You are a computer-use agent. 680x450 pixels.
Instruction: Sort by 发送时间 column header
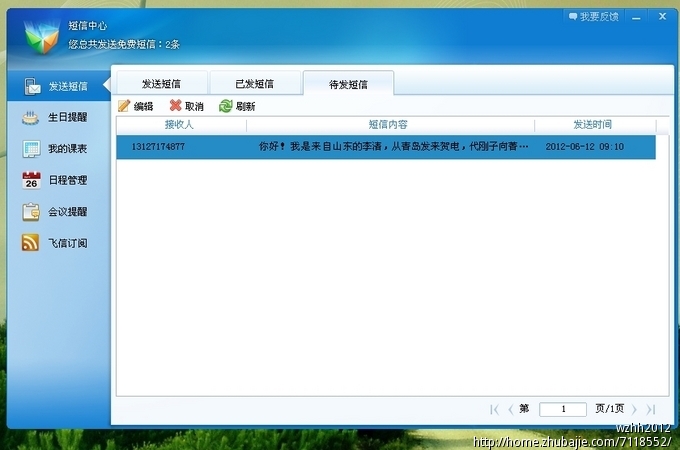pos(593,125)
